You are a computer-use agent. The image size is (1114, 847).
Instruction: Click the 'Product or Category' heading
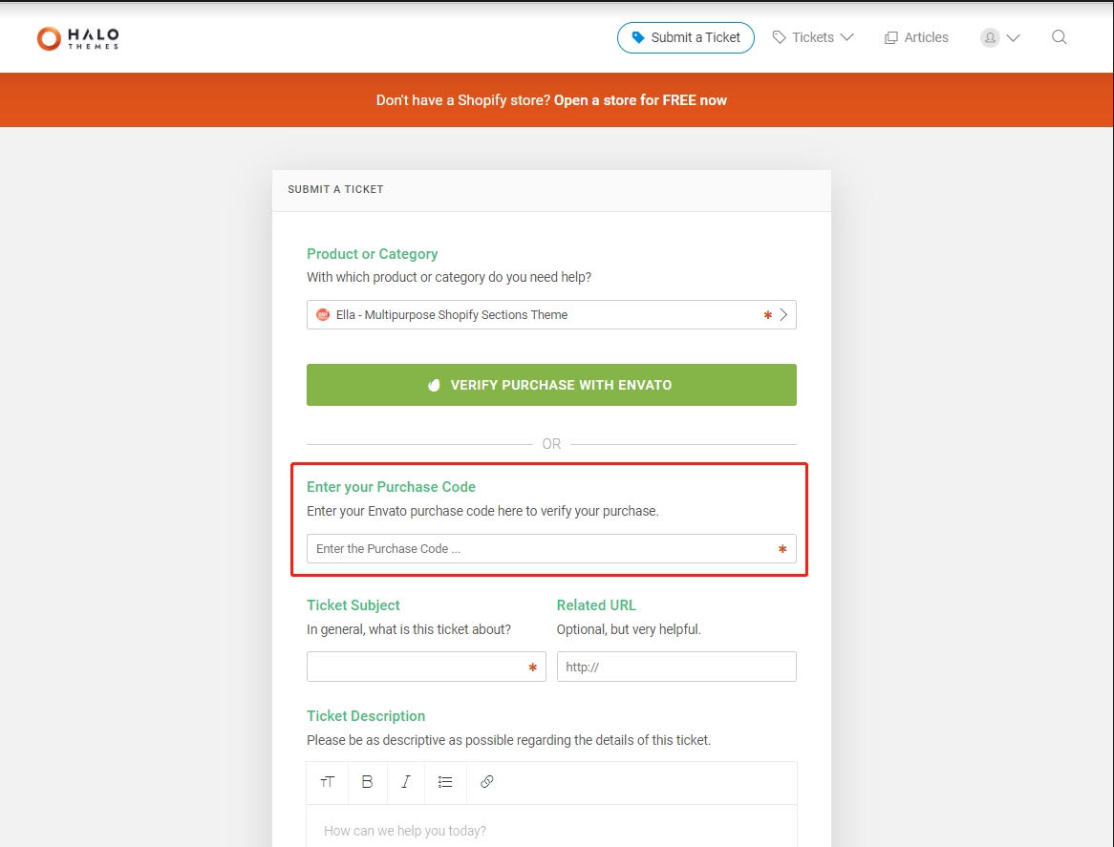tap(372, 254)
